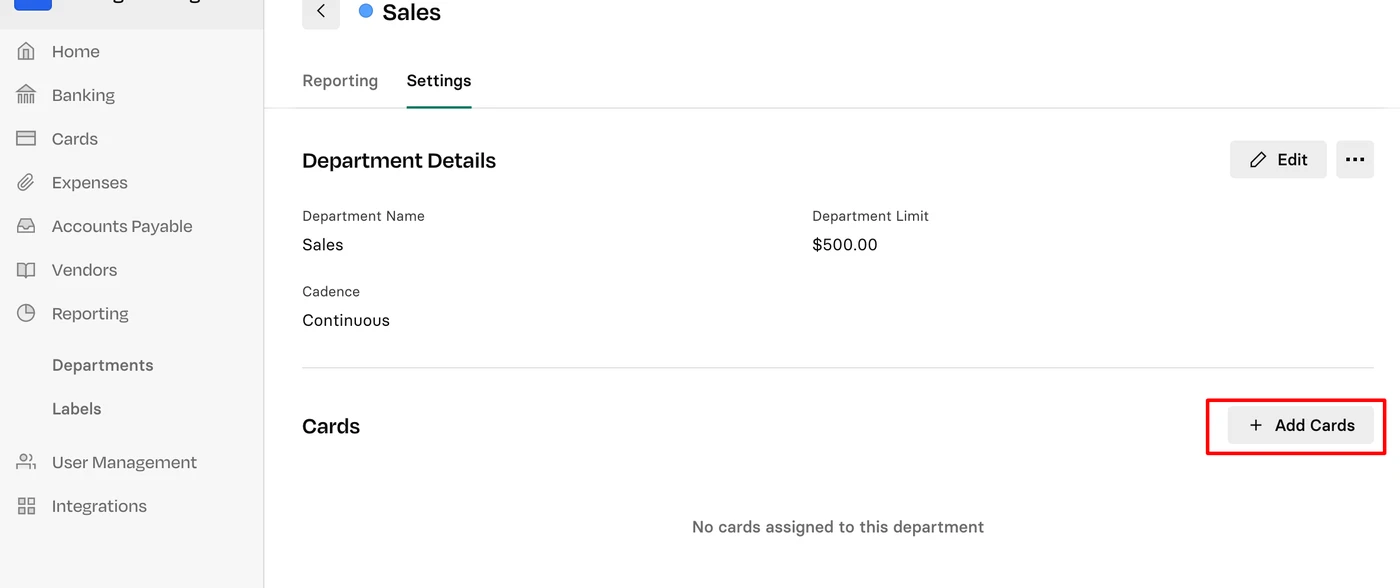The height and width of the screenshot is (588, 1400).
Task: Click the blue company logo at top left
Action: point(33,4)
